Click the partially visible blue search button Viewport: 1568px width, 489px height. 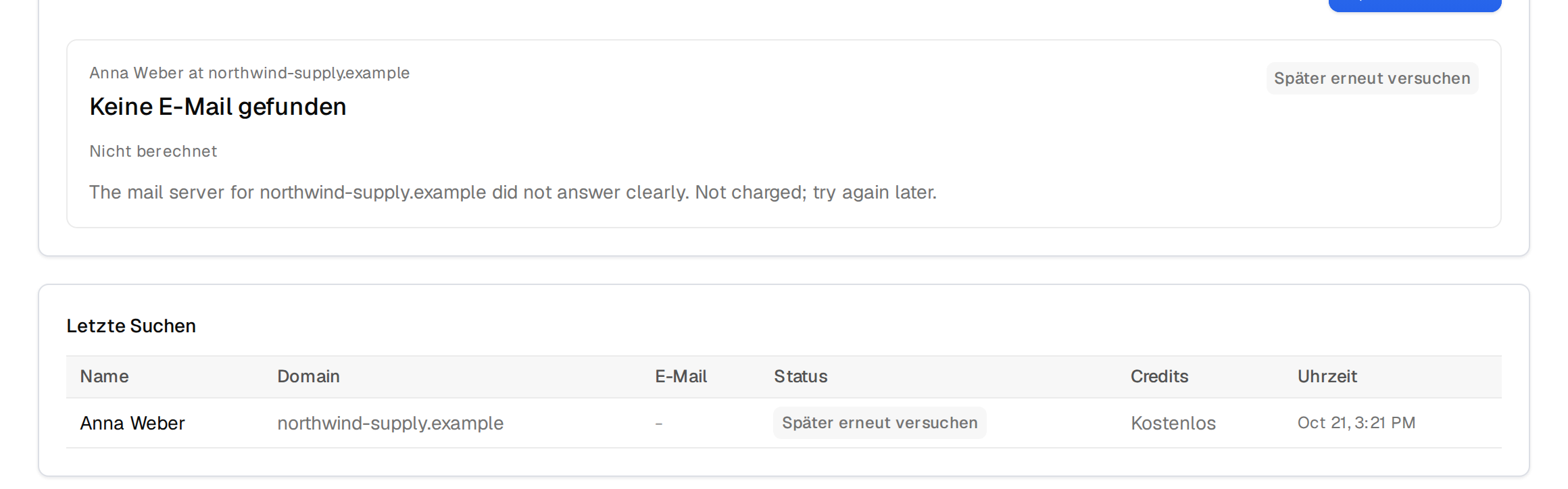point(1415,5)
